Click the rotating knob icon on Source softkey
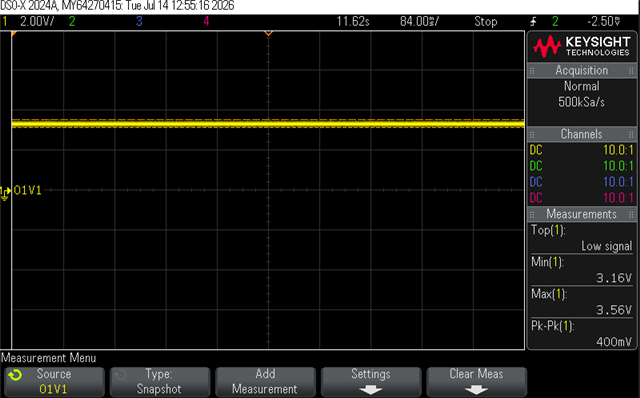The height and width of the screenshot is (398, 640). coord(15,375)
